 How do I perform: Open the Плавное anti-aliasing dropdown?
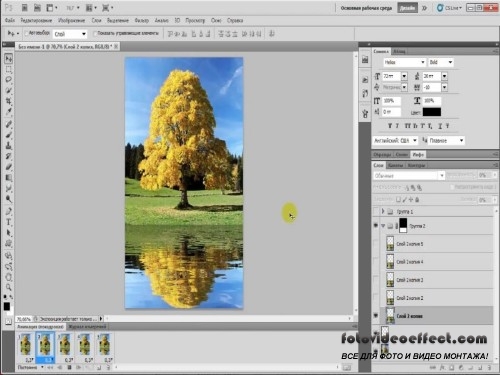pos(446,141)
